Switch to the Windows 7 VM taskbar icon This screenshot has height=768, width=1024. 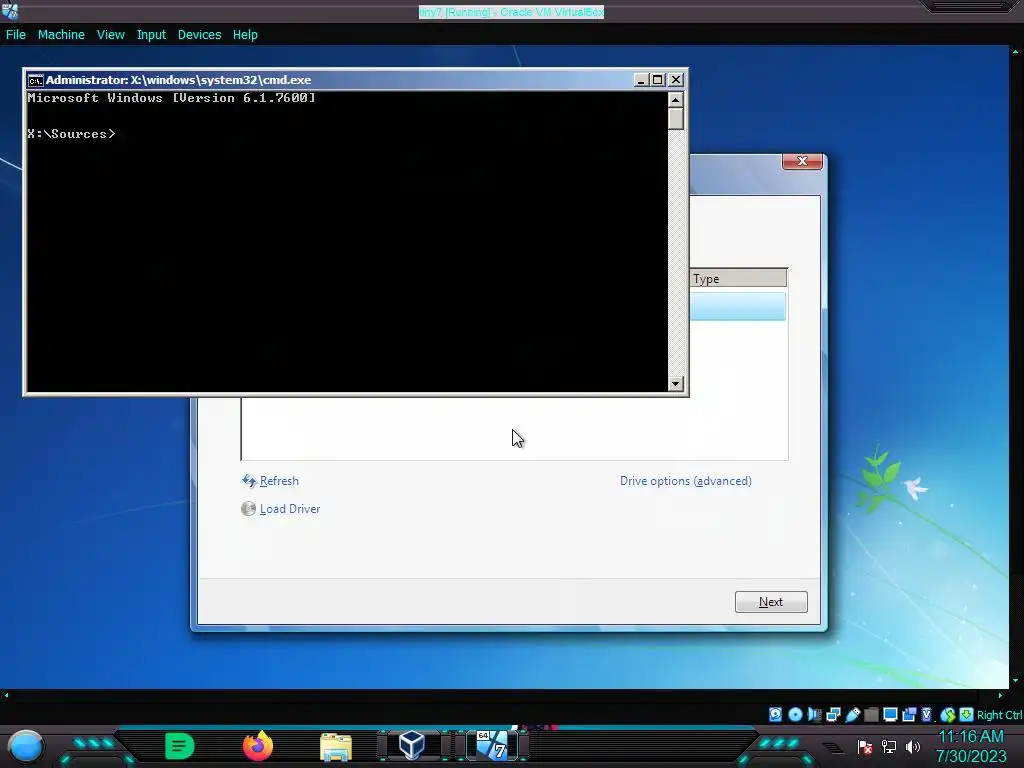492,745
